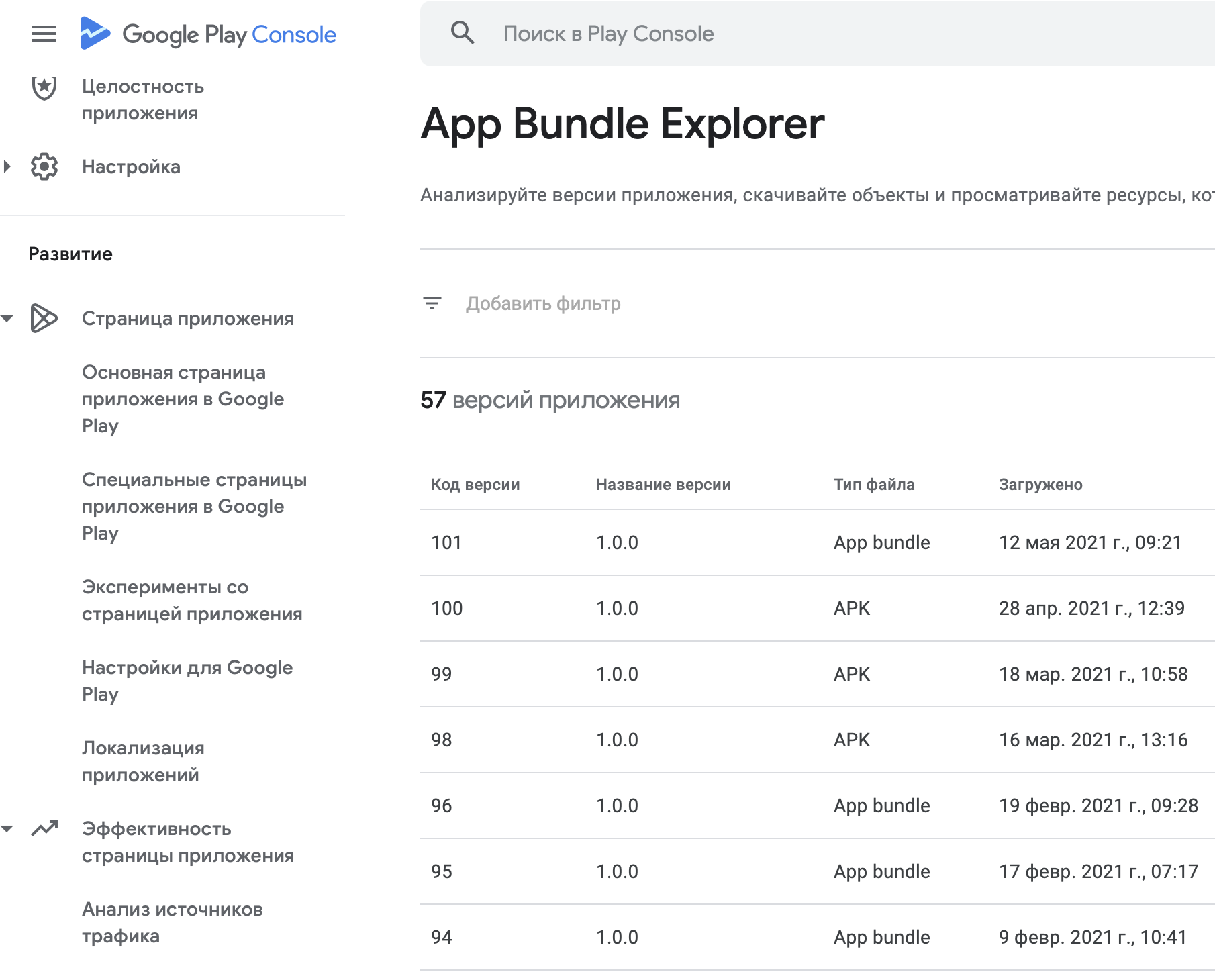Click the App Bundle Explorer heading
This screenshot has width=1215, height=980.
tap(622, 124)
